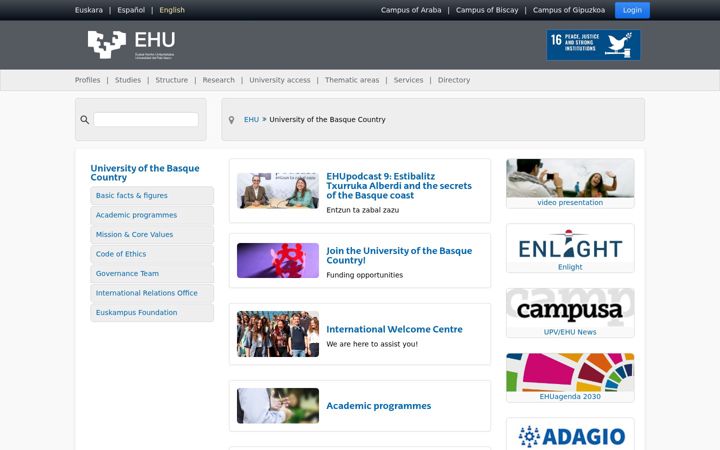
Task: Open the Directory menu
Action: [x=454, y=80]
